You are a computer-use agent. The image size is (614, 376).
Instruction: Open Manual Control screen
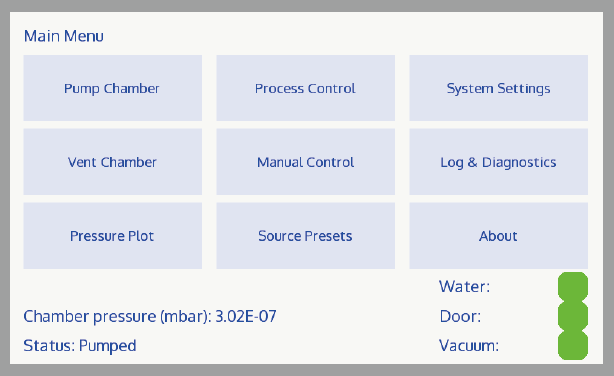(305, 162)
